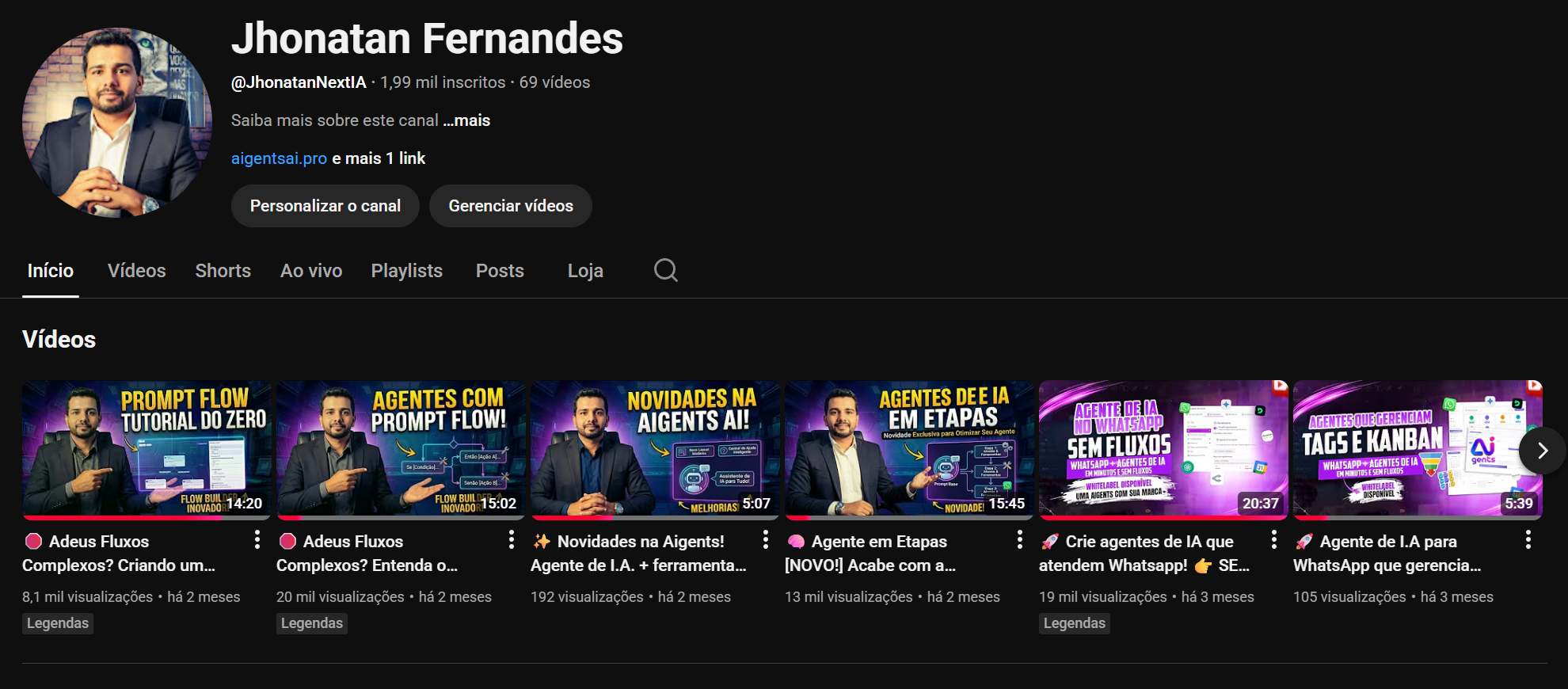Click title "Adeus Fluxos Complexos? Criando um..."
The width and height of the screenshot is (1568, 689).
tap(119, 553)
